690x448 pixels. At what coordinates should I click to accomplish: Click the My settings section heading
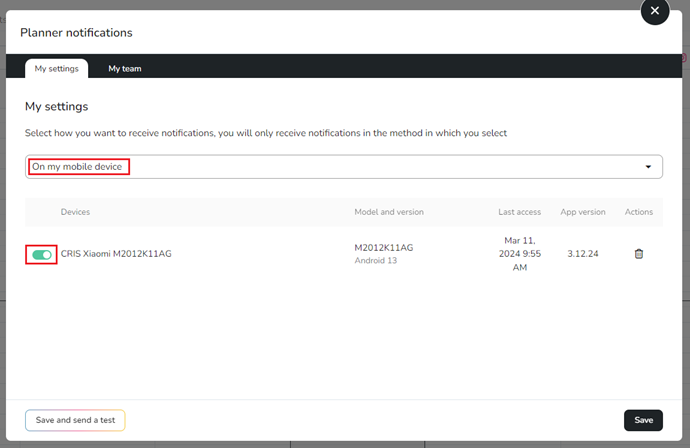56,106
